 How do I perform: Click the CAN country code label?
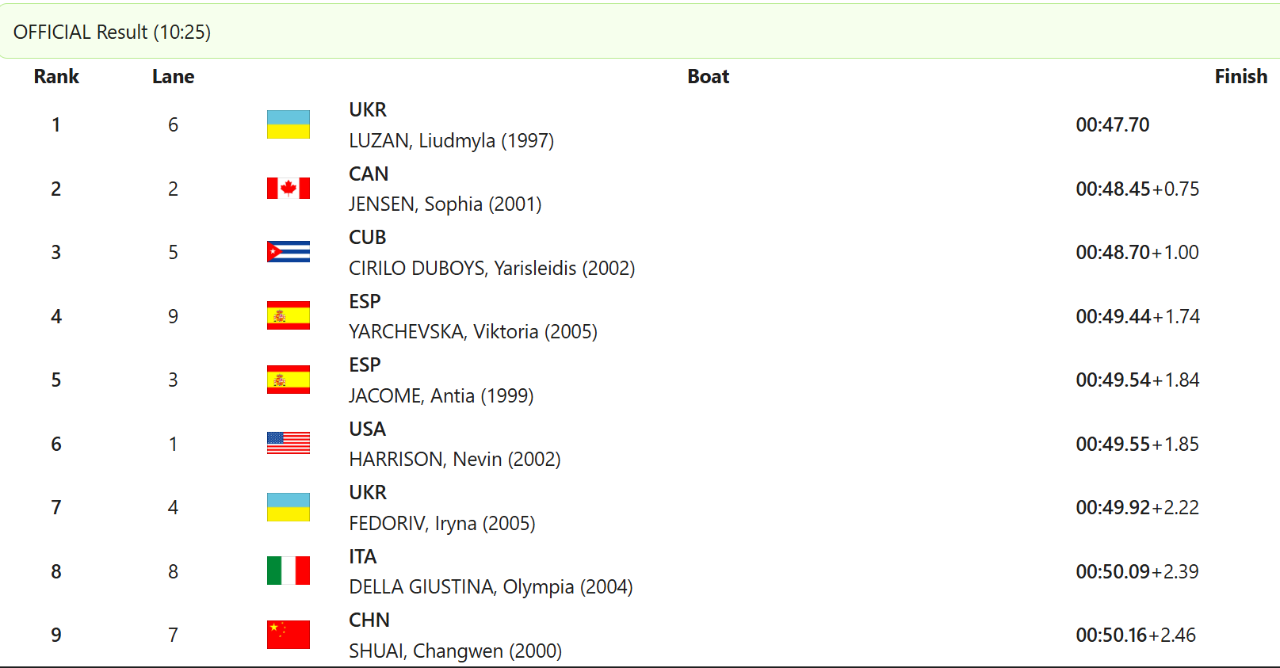[x=368, y=174]
